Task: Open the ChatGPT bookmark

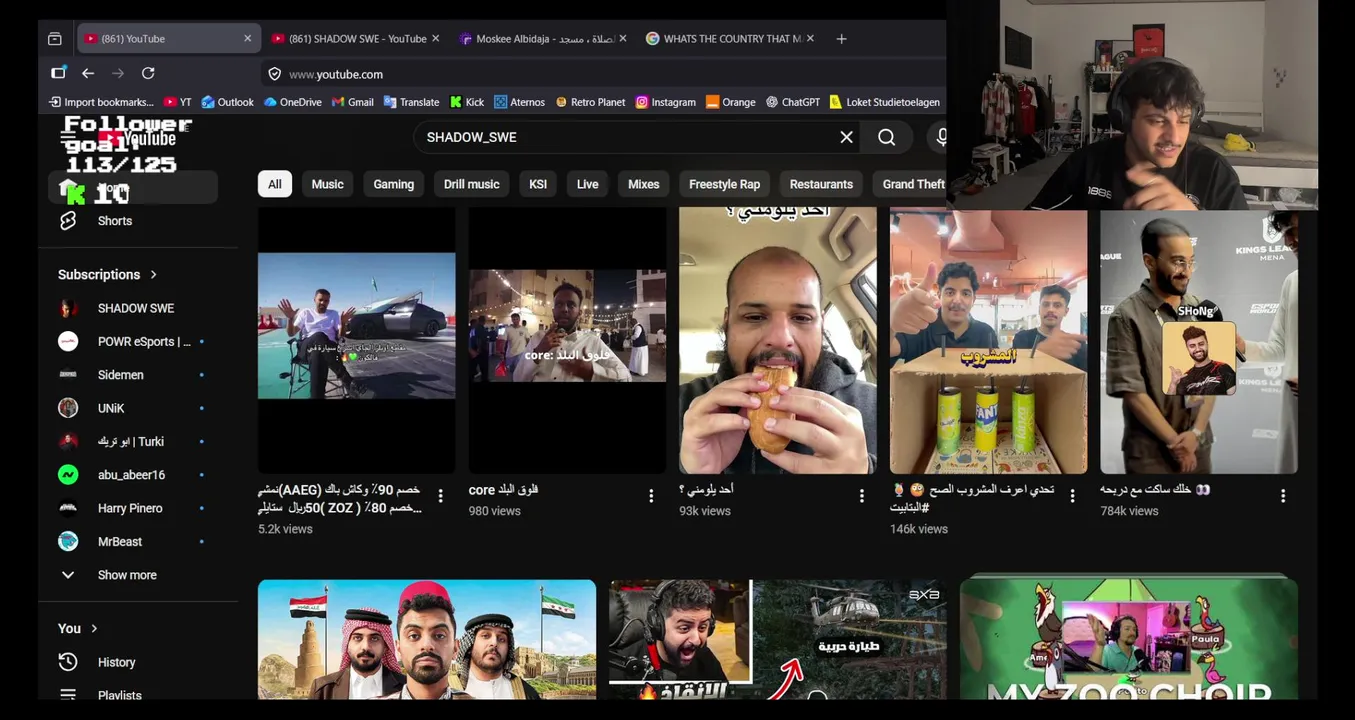Action: coord(793,102)
